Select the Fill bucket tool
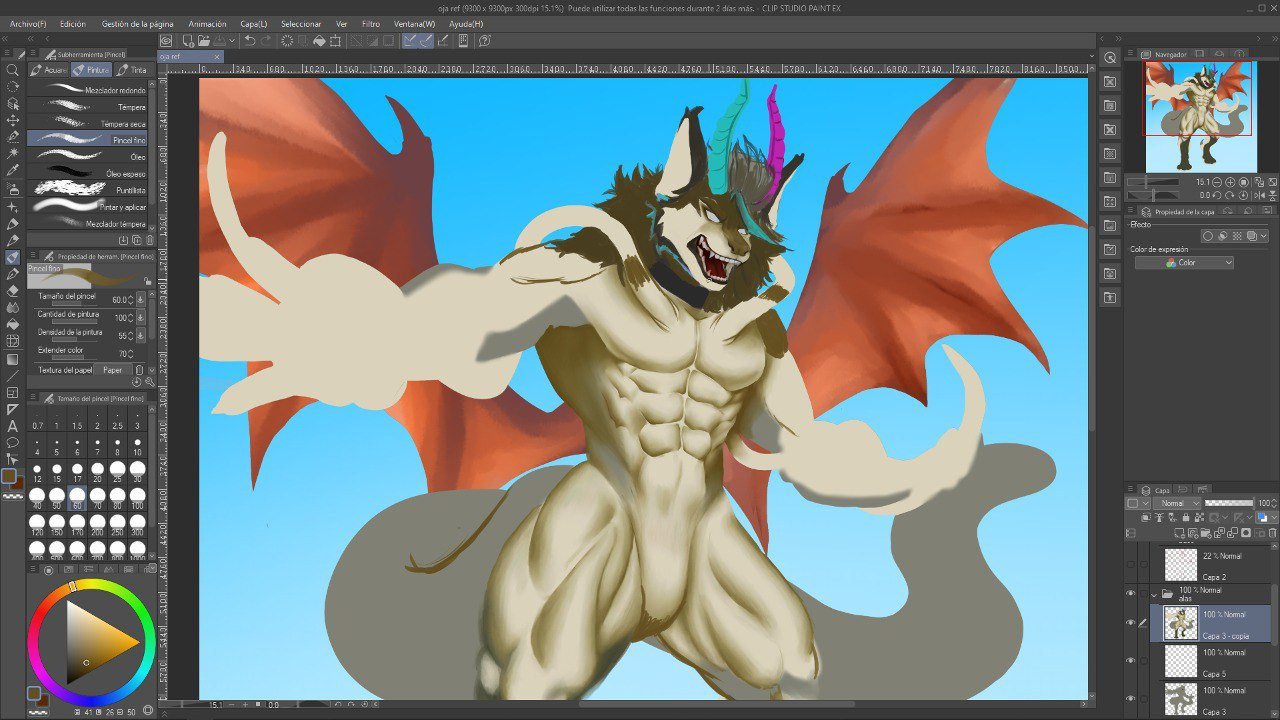This screenshot has height=720, width=1280. 13,324
